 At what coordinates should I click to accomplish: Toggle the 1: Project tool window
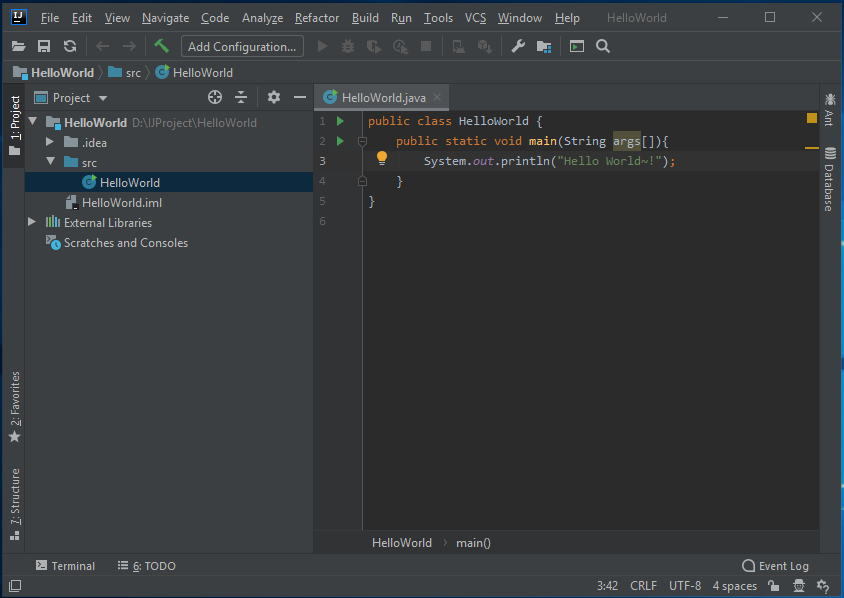(15, 125)
